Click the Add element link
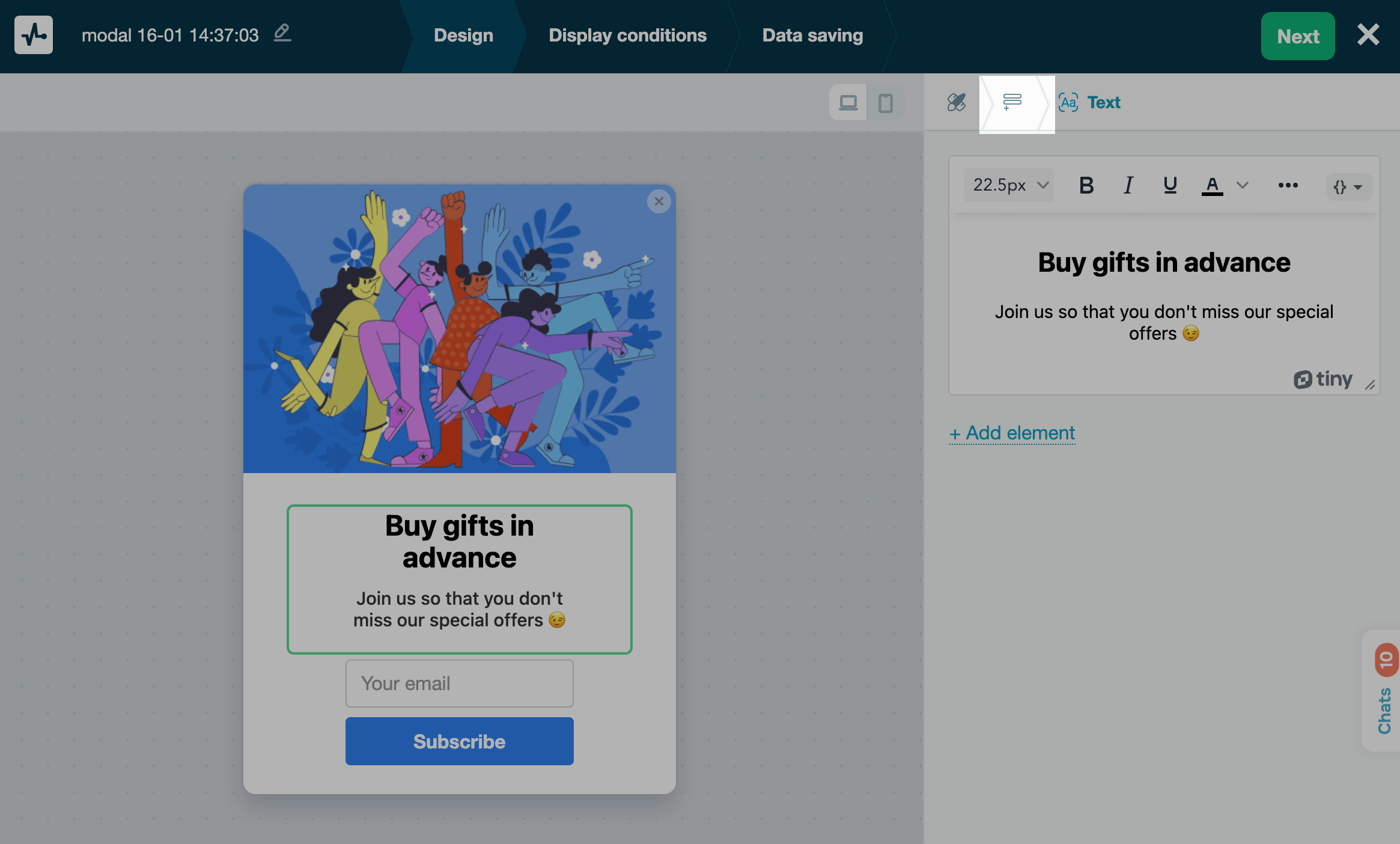This screenshot has width=1400, height=844. (x=1012, y=433)
